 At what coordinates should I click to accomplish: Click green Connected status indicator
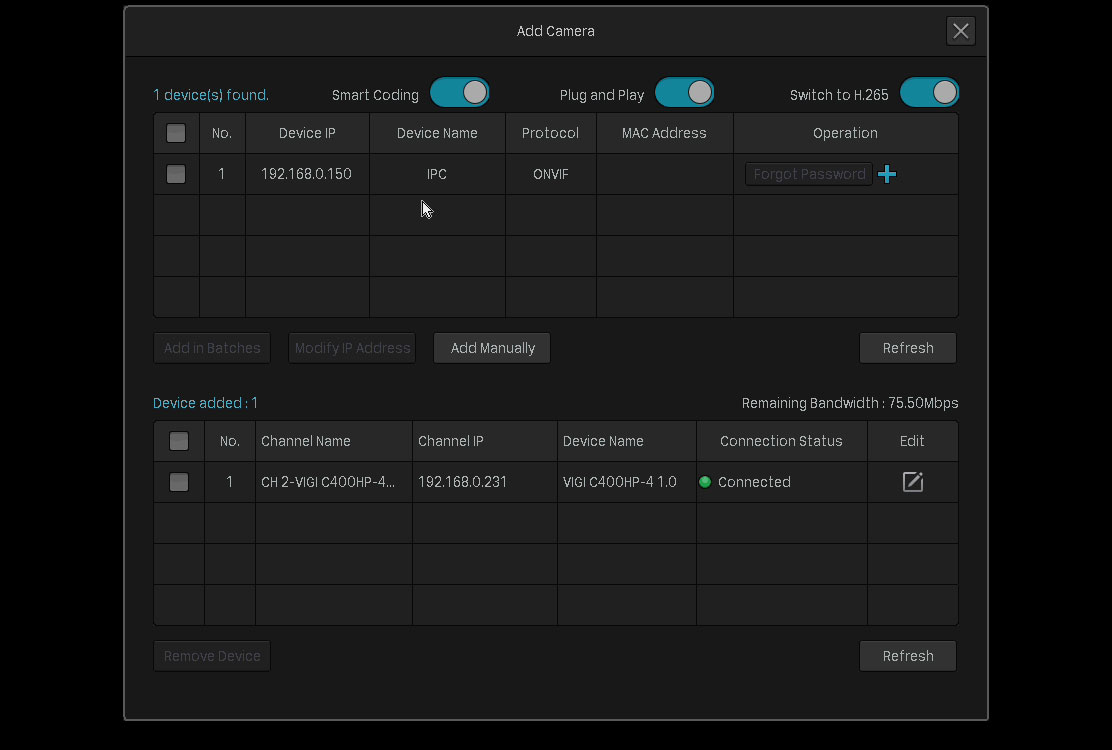click(x=705, y=482)
